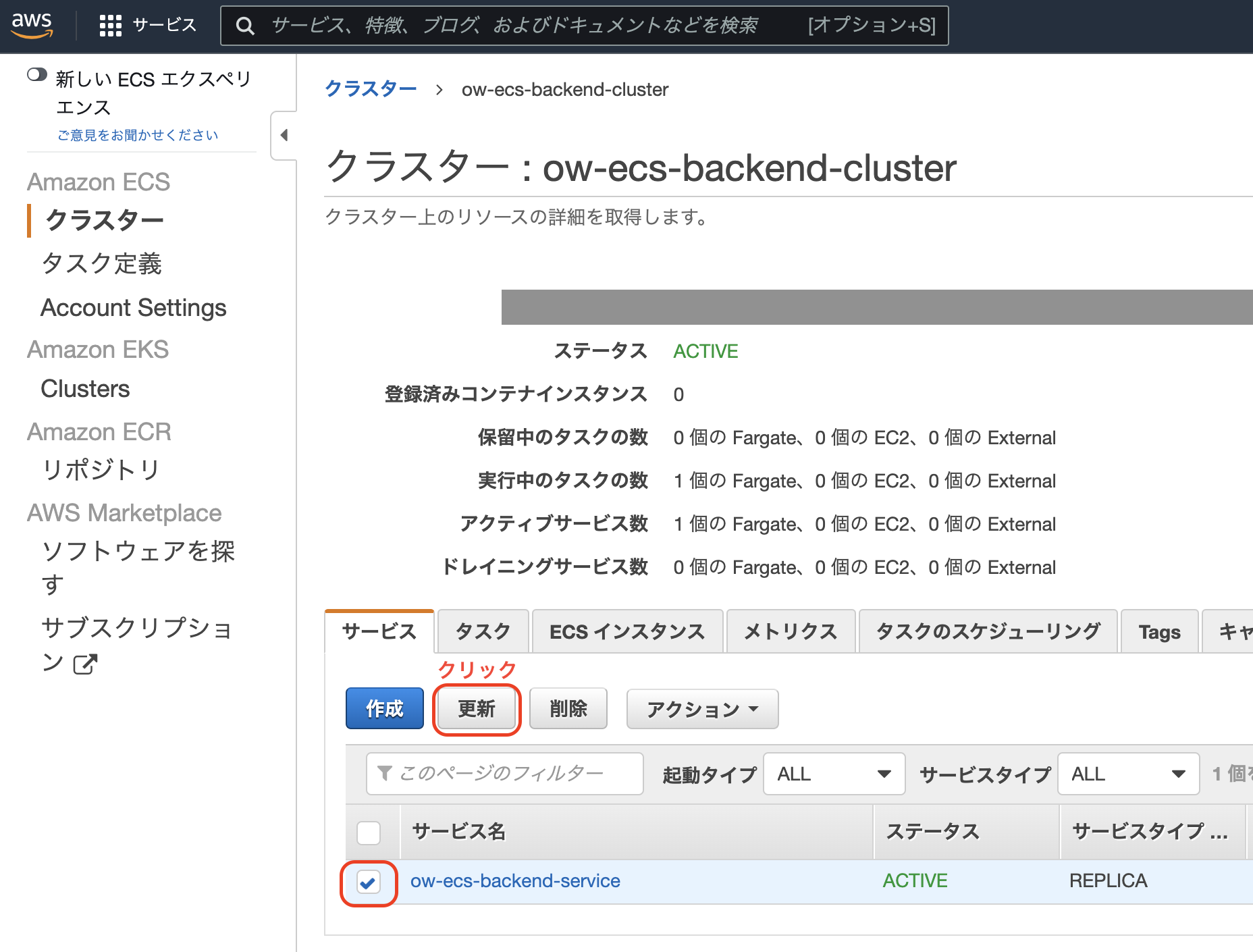Navigate back via the クラスター breadcrumb
Screen dimensions: 1253x952
(371, 89)
